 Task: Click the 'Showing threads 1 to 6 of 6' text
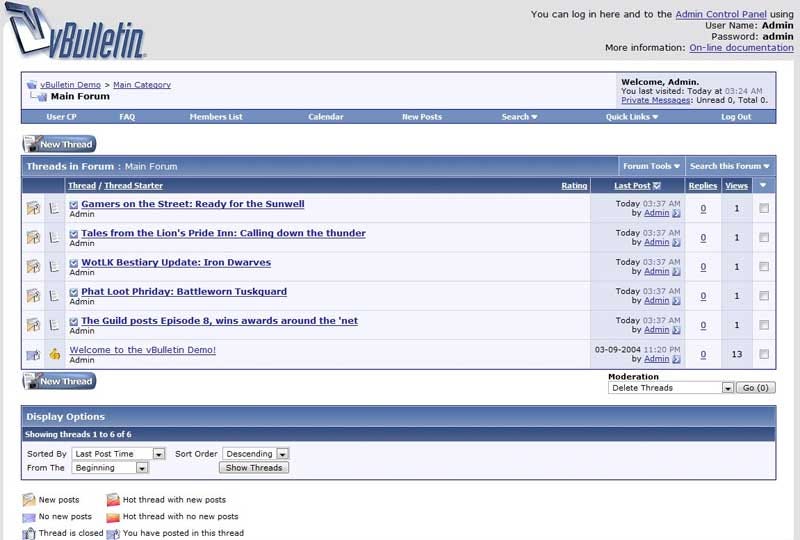coord(78,434)
